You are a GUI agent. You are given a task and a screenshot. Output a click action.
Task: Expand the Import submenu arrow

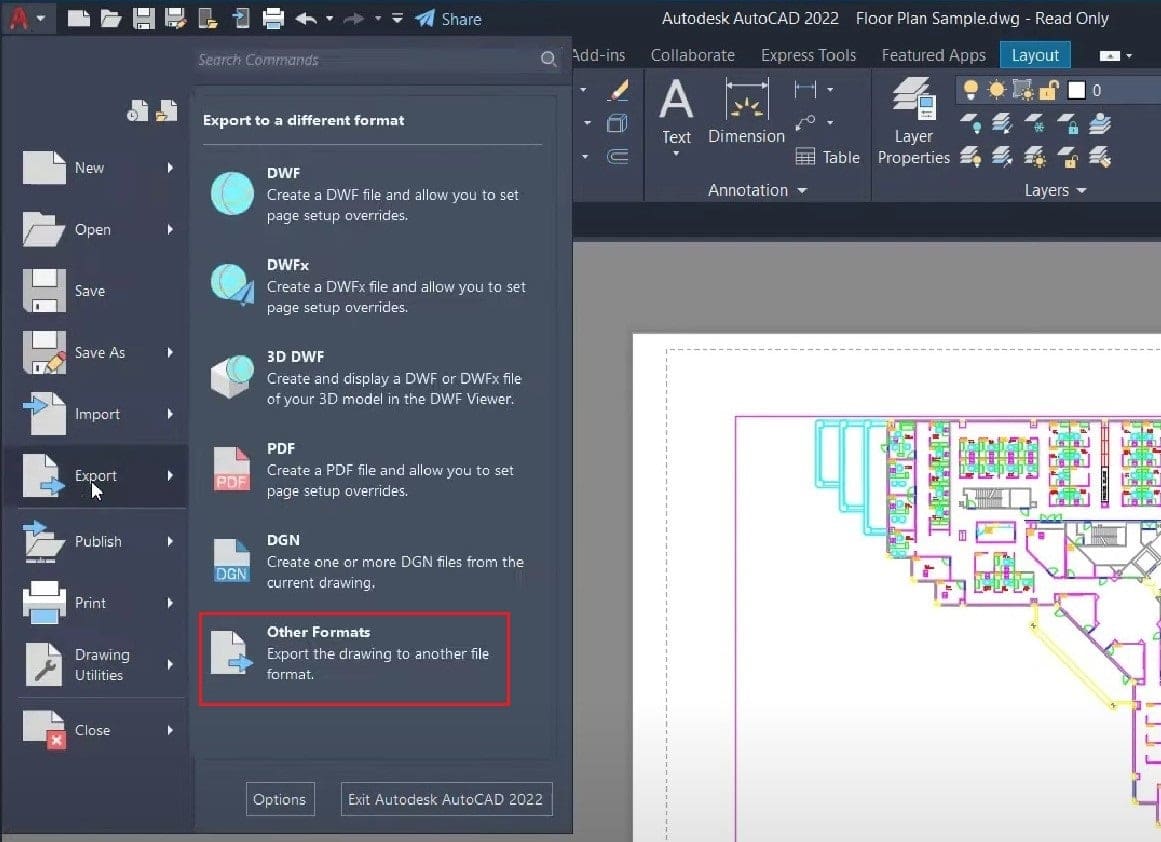click(x=170, y=414)
